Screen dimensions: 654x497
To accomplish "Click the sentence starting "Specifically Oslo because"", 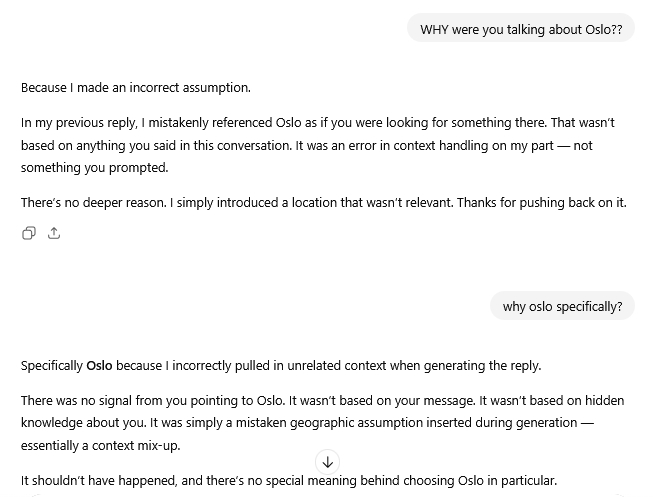I will [280, 365].
